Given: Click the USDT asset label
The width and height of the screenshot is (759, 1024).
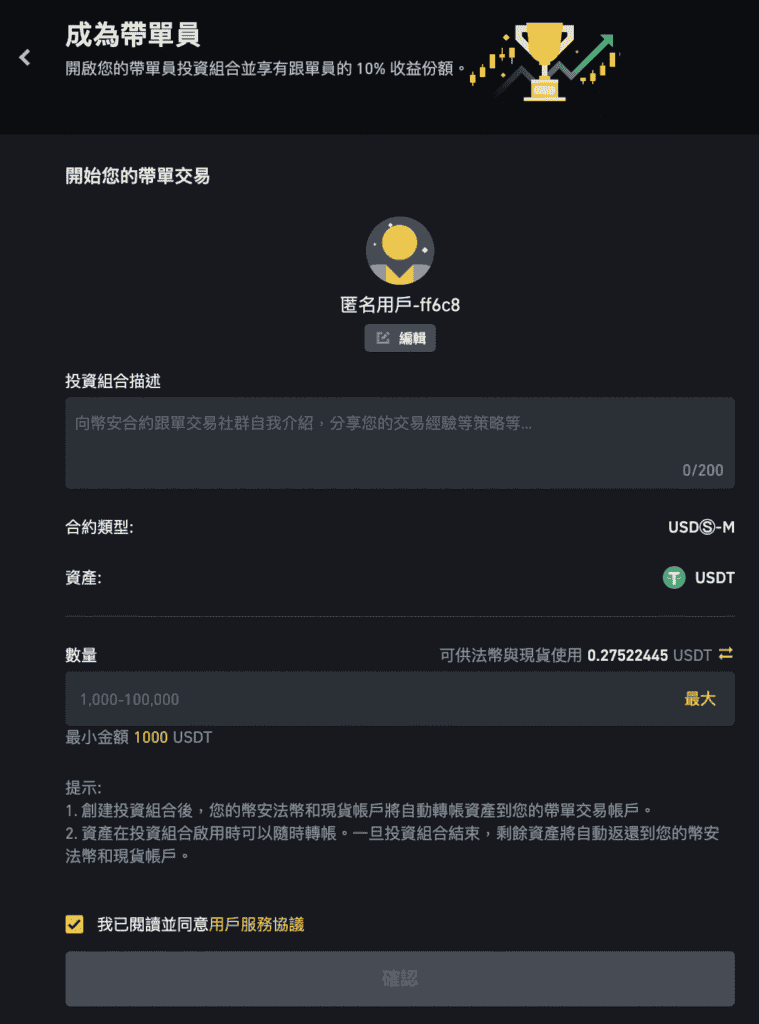Looking at the screenshot, I should 715,577.
